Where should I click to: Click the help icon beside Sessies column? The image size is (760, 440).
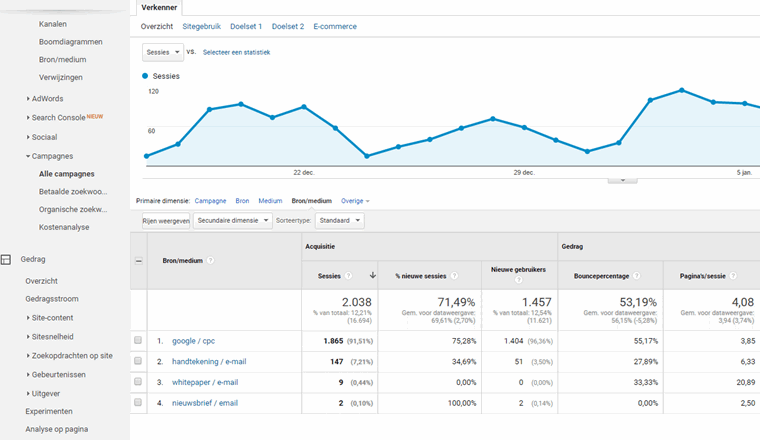pos(349,275)
